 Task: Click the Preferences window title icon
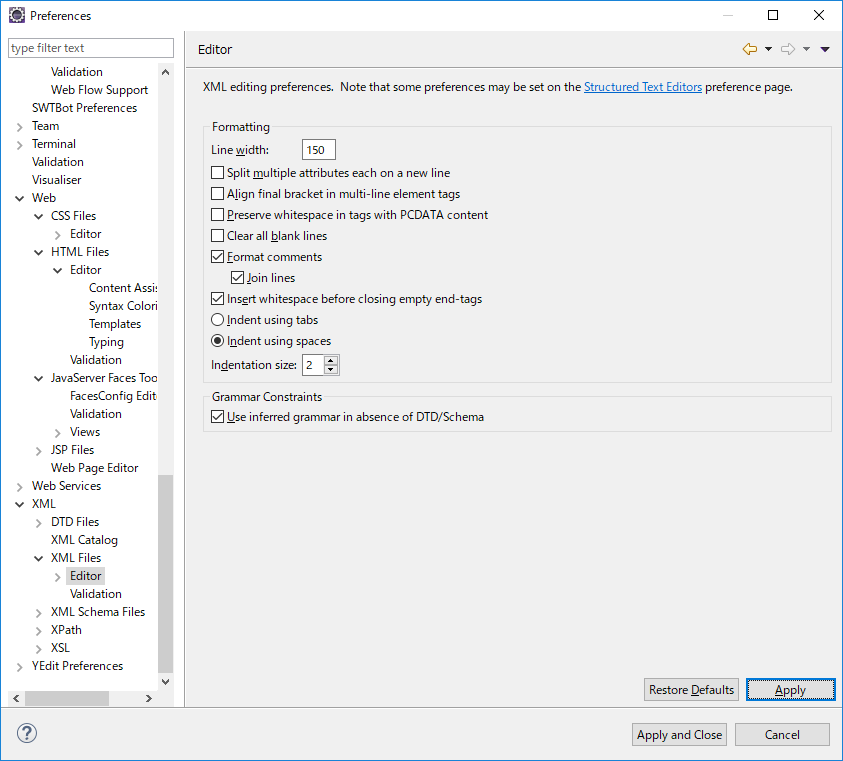17,16
